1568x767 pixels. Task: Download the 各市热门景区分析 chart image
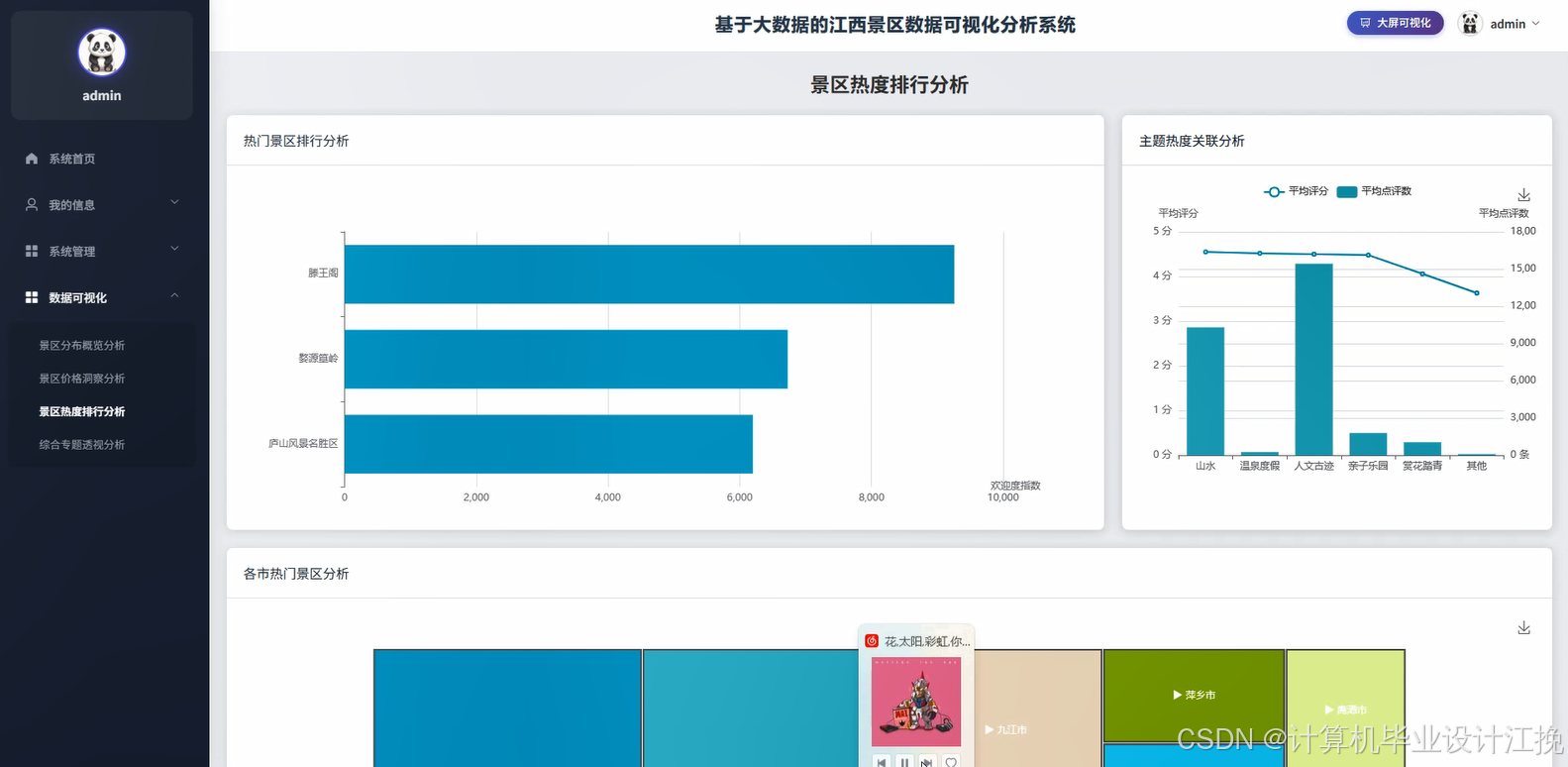point(1523,628)
